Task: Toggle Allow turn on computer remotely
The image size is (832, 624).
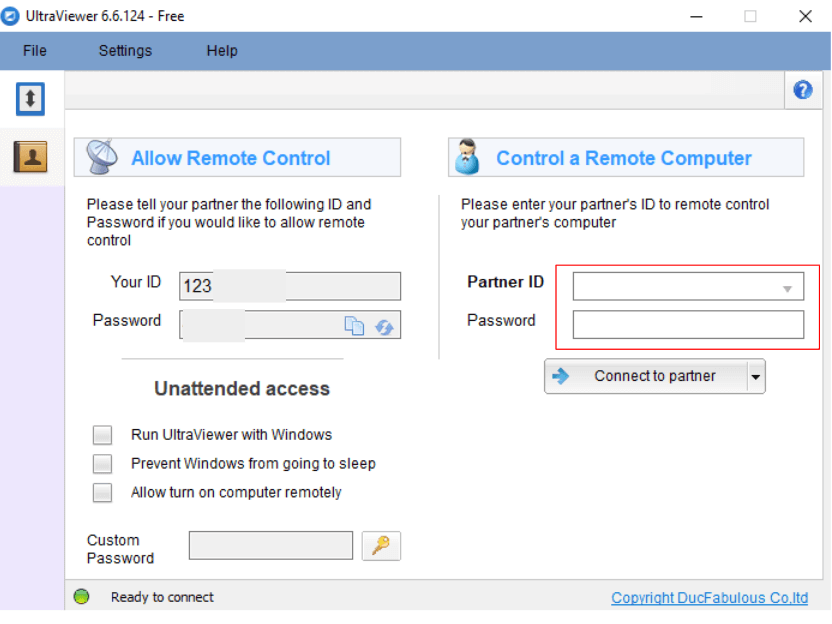Action: [x=102, y=493]
